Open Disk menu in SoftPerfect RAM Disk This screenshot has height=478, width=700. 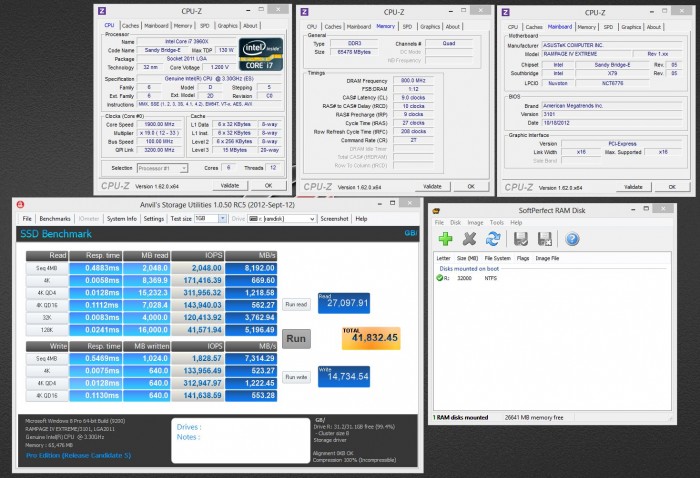(x=455, y=222)
